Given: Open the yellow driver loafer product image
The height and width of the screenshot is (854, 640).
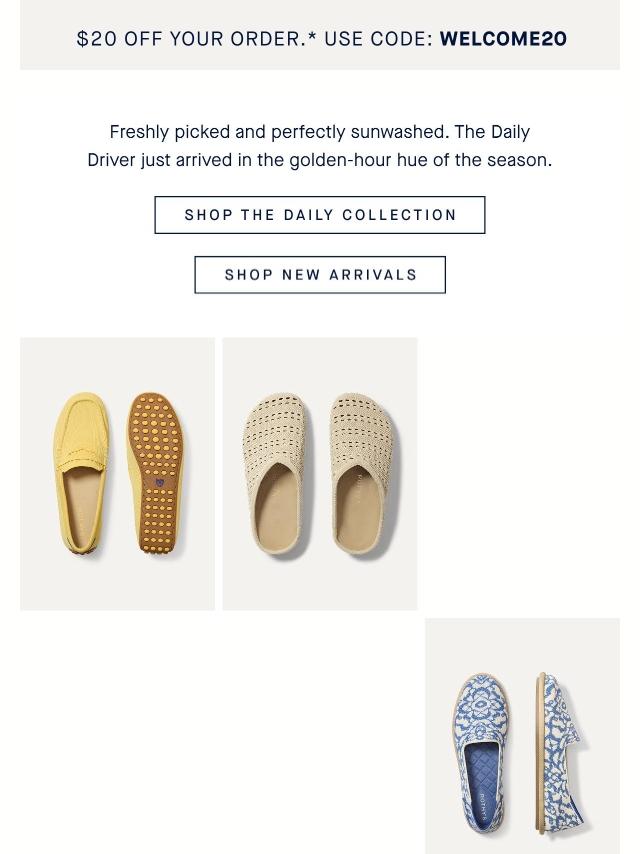Looking at the screenshot, I should (x=117, y=474).
